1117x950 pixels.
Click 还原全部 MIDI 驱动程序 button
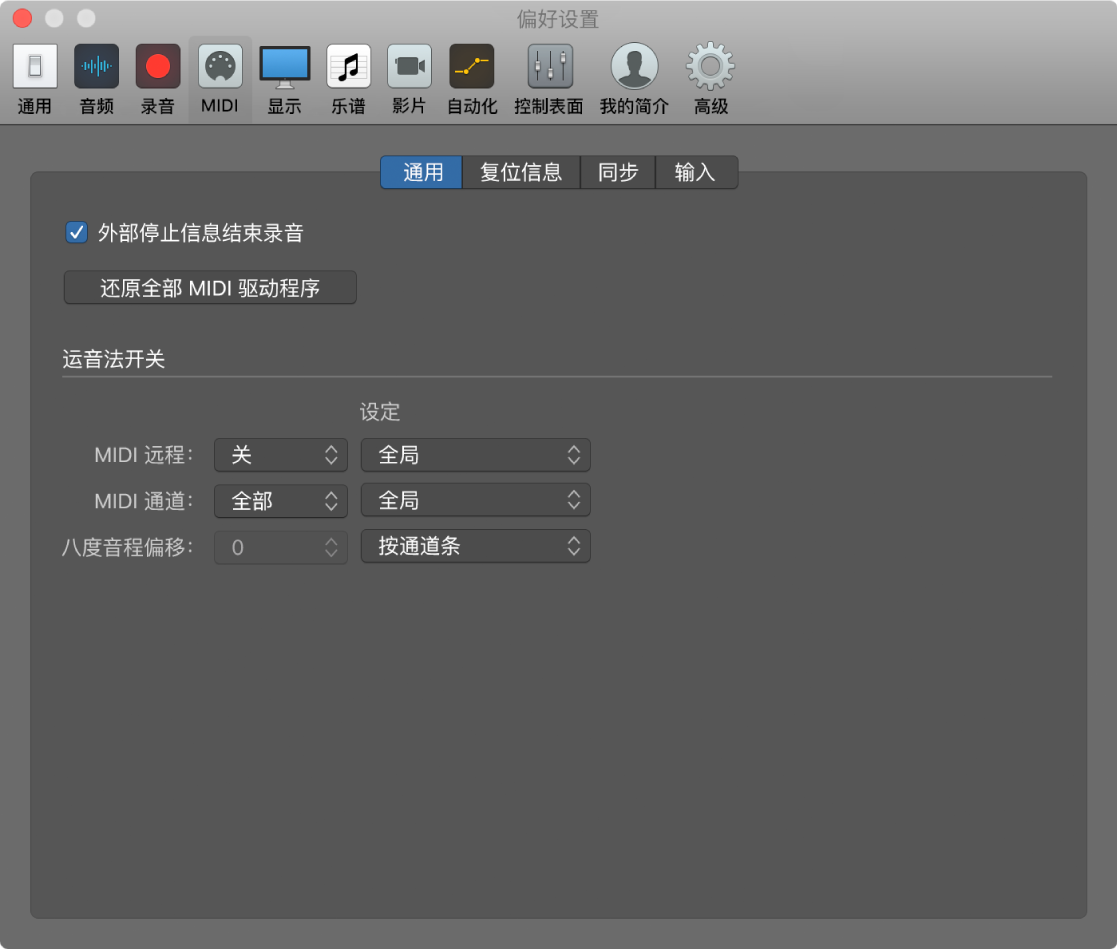coord(210,288)
